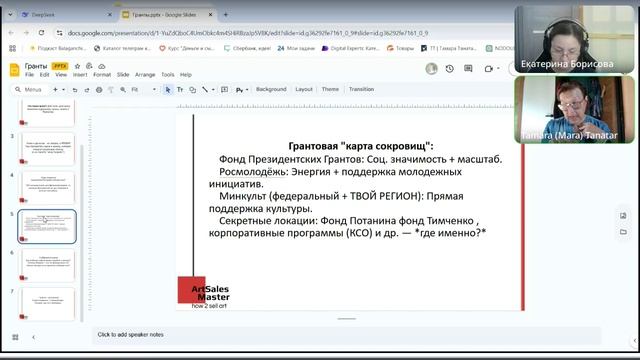The height and width of the screenshot is (360, 640).
Task: Click the camera record icon
Action: (489, 69)
